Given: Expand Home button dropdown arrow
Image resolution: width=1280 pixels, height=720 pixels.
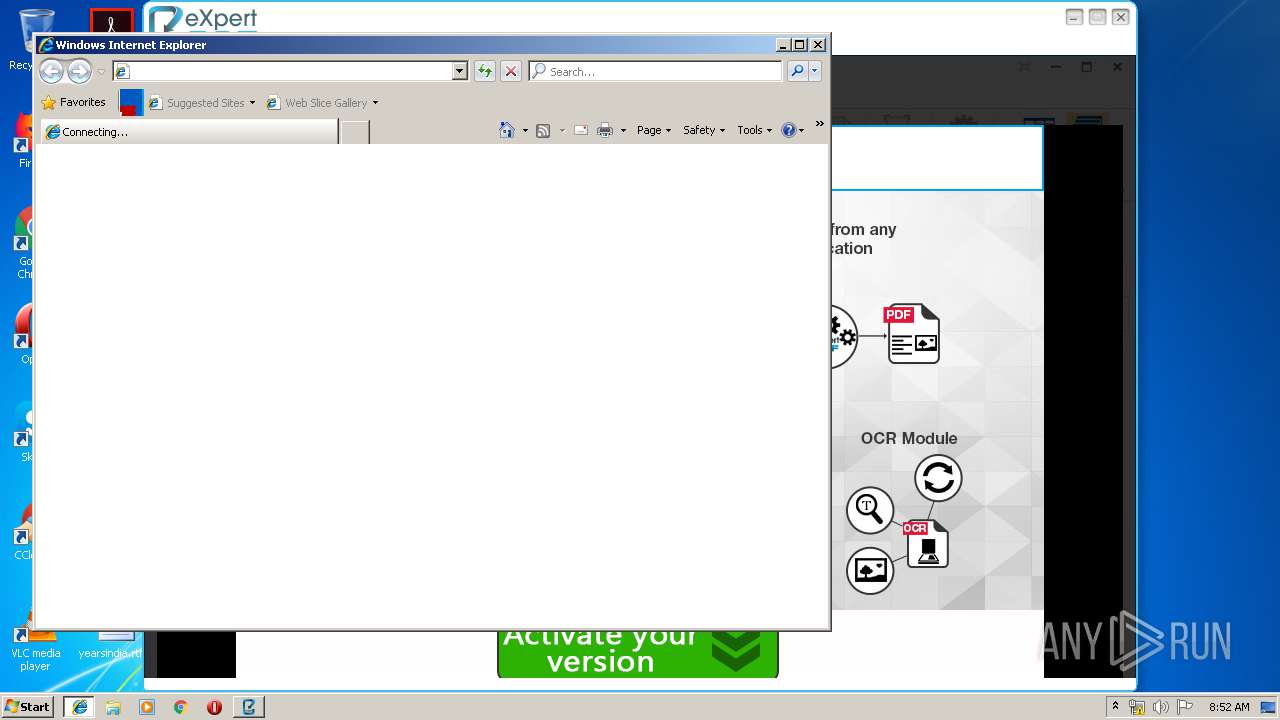Looking at the screenshot, I should 525,130.
